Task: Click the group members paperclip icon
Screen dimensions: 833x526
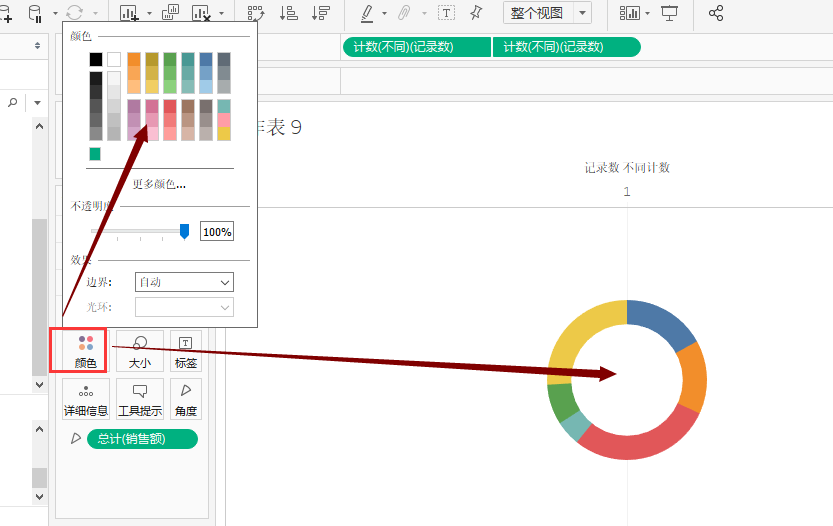Action: click(x=404, y=13)
